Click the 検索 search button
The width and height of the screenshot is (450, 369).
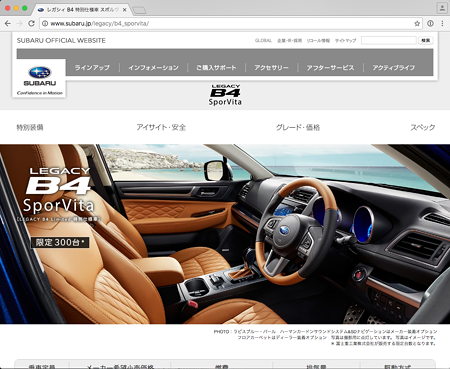tap(426, 40)
